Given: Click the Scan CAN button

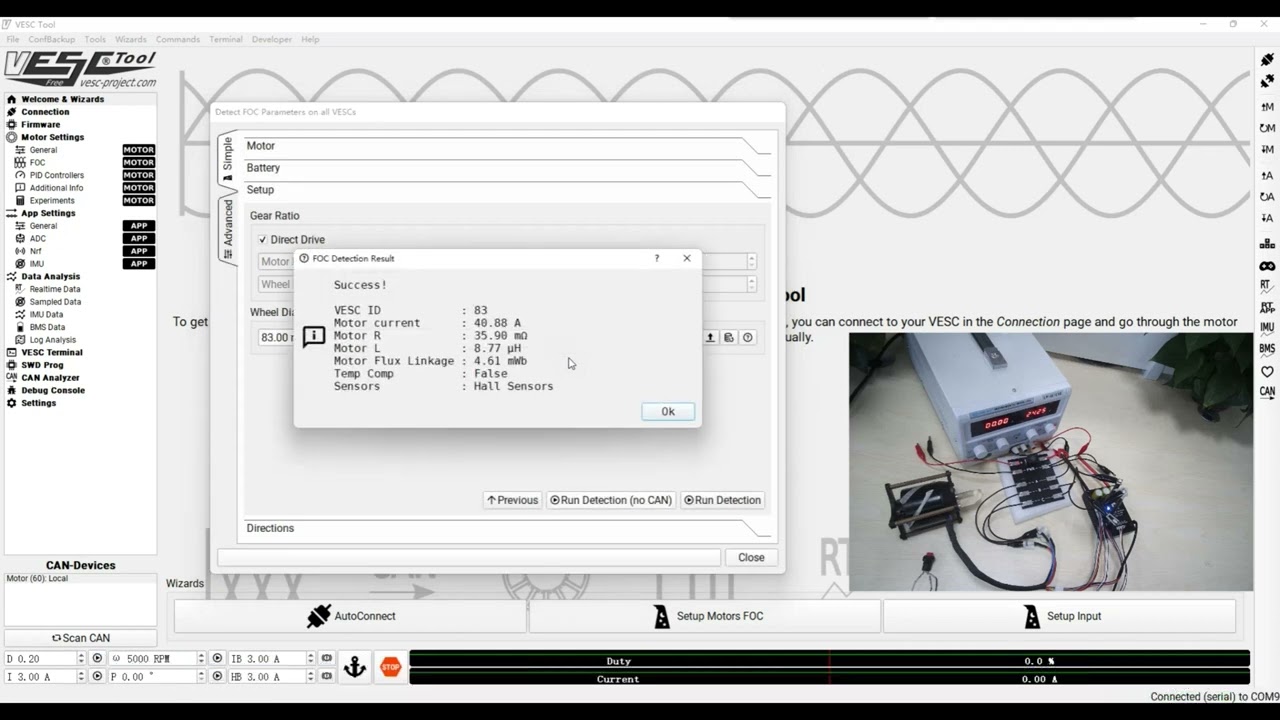Looking at the screenshot, I should [x=81, y=638].
